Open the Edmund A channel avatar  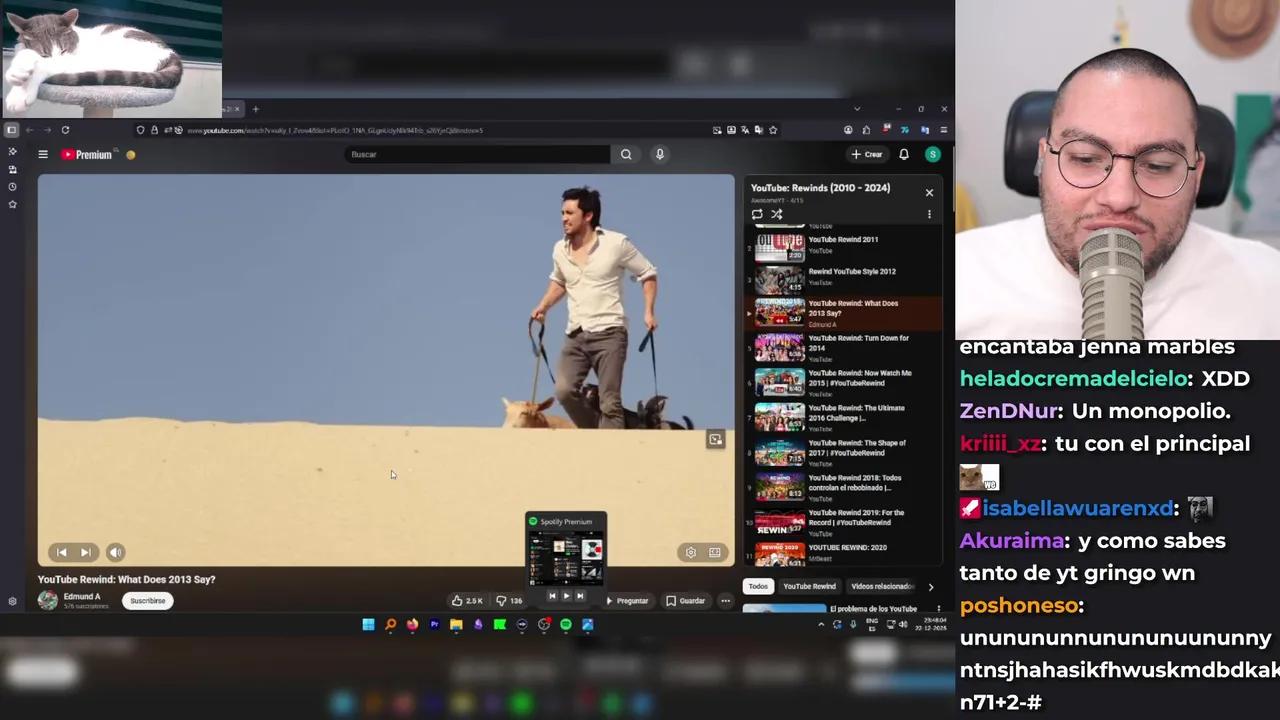(x=48, y=600)
